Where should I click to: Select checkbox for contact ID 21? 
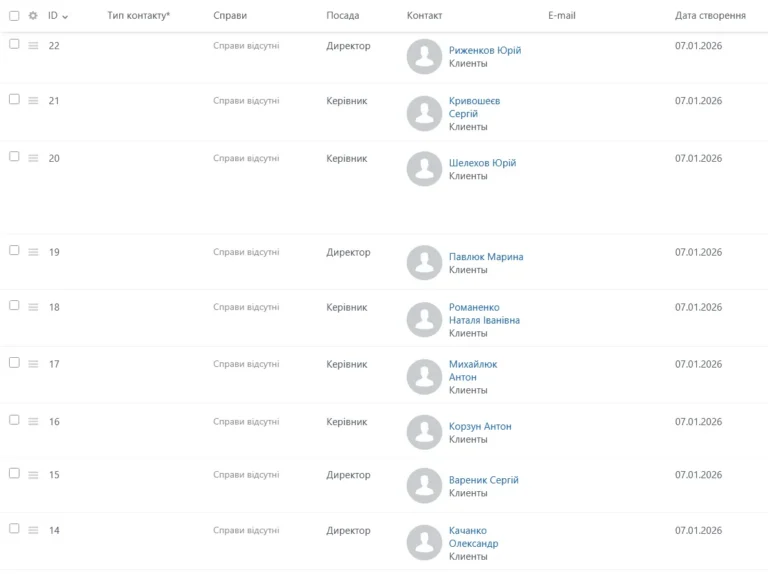pos(14,99)
